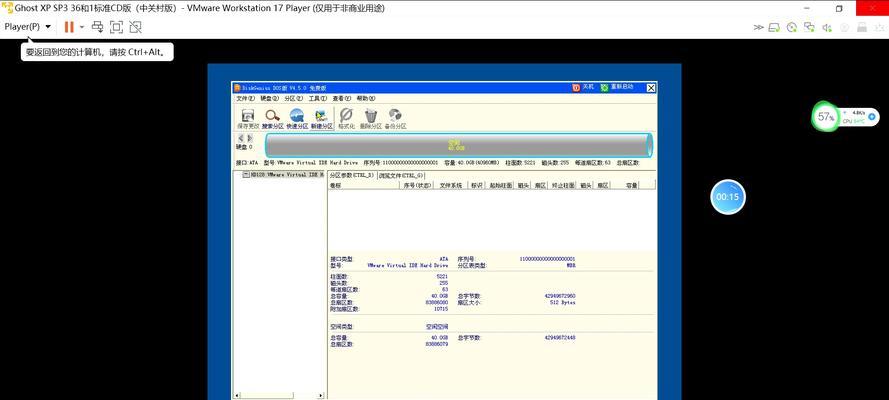889x400 pixels.
Task: Open the 帮助 menu
Action: coord(366,99)
